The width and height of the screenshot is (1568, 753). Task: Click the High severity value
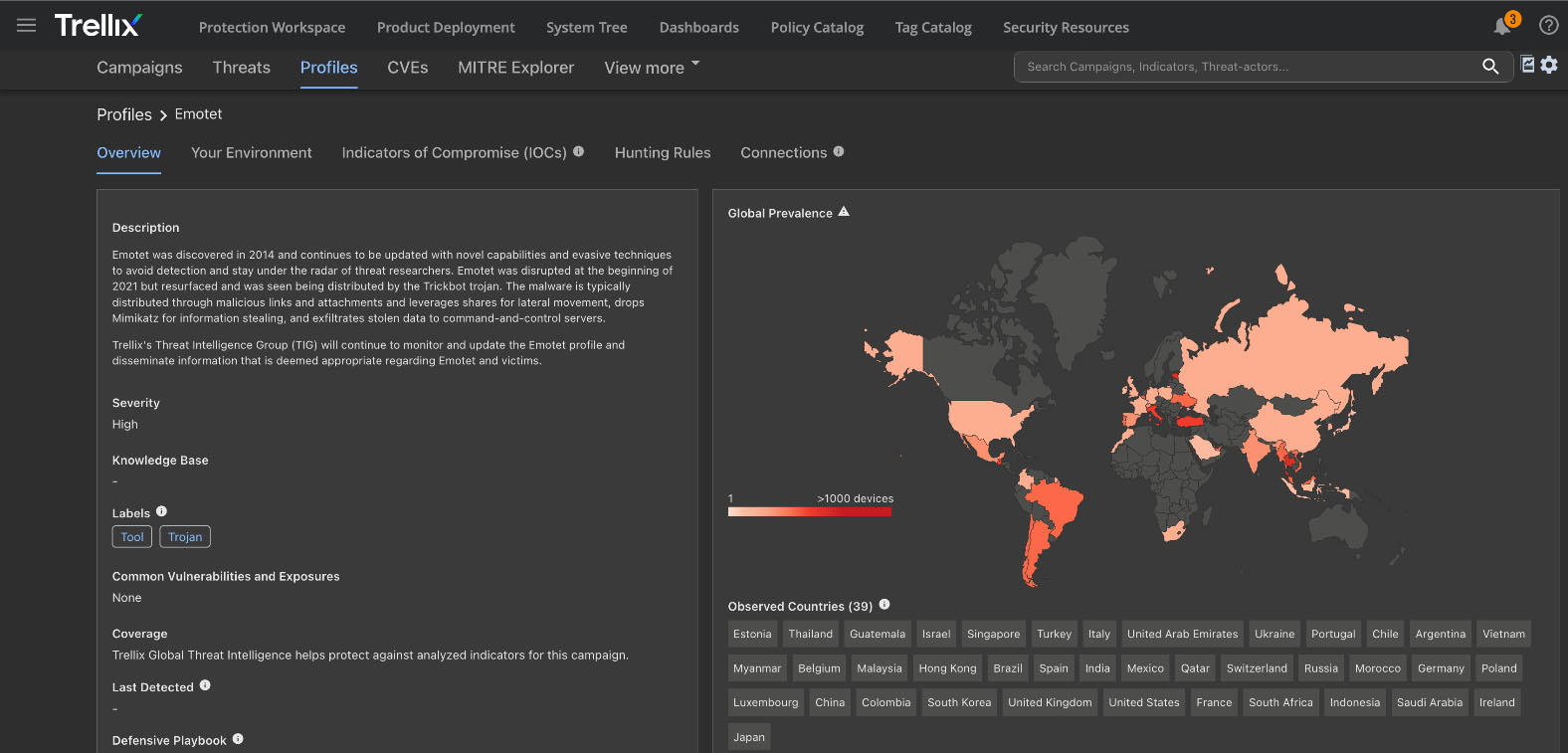125,425
